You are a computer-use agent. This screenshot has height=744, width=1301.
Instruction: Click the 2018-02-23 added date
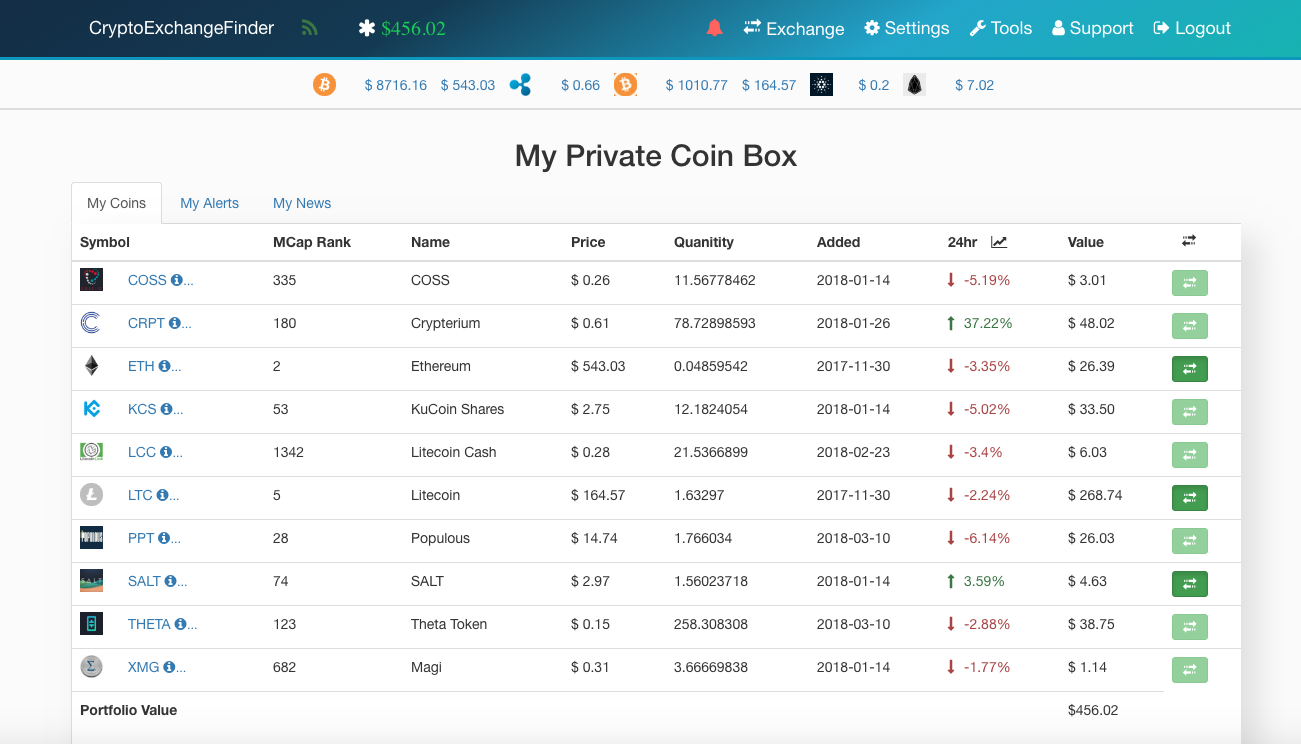[853, 452]
